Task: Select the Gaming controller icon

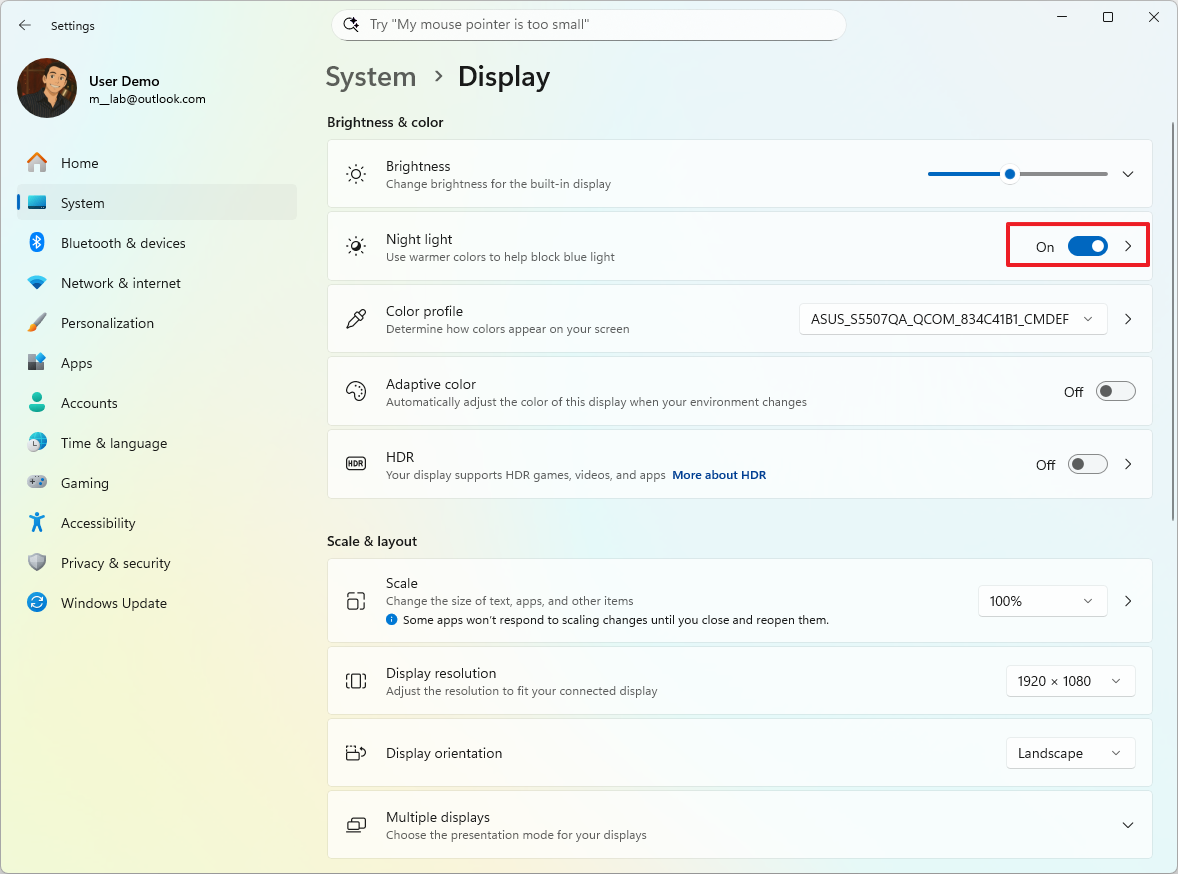Action: click(x=35, y=482)
